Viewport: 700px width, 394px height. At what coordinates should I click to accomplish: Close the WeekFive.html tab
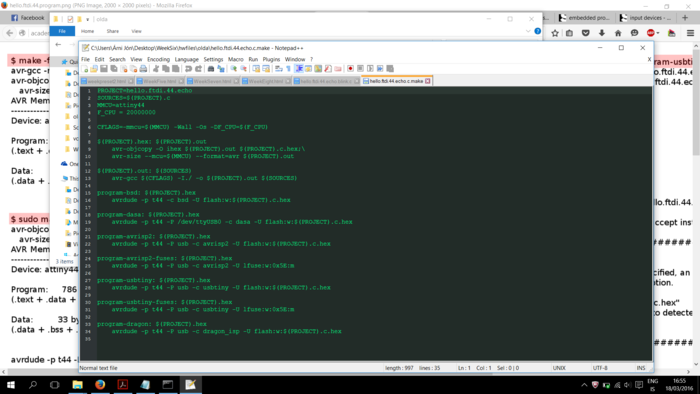point(181,81)
